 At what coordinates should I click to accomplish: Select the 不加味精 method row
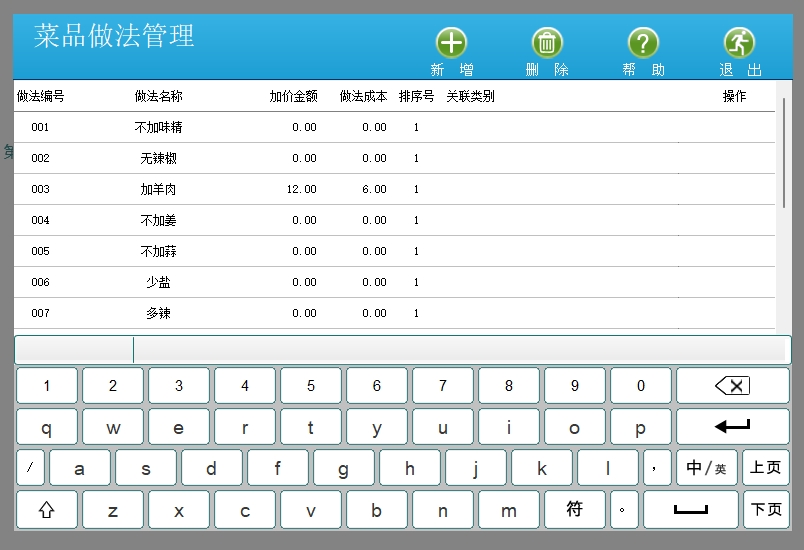[x=158, y=127]
